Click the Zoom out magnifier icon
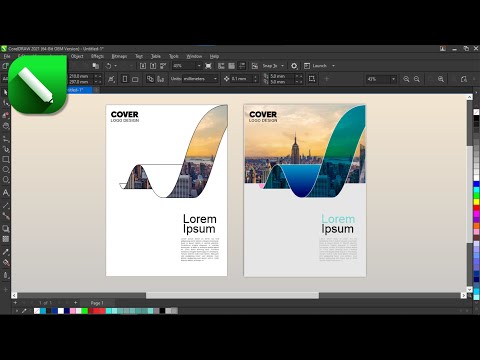Image resolution: width=480 pixels, height=360 pixels. pyautogui.click(x=417, y=79)
